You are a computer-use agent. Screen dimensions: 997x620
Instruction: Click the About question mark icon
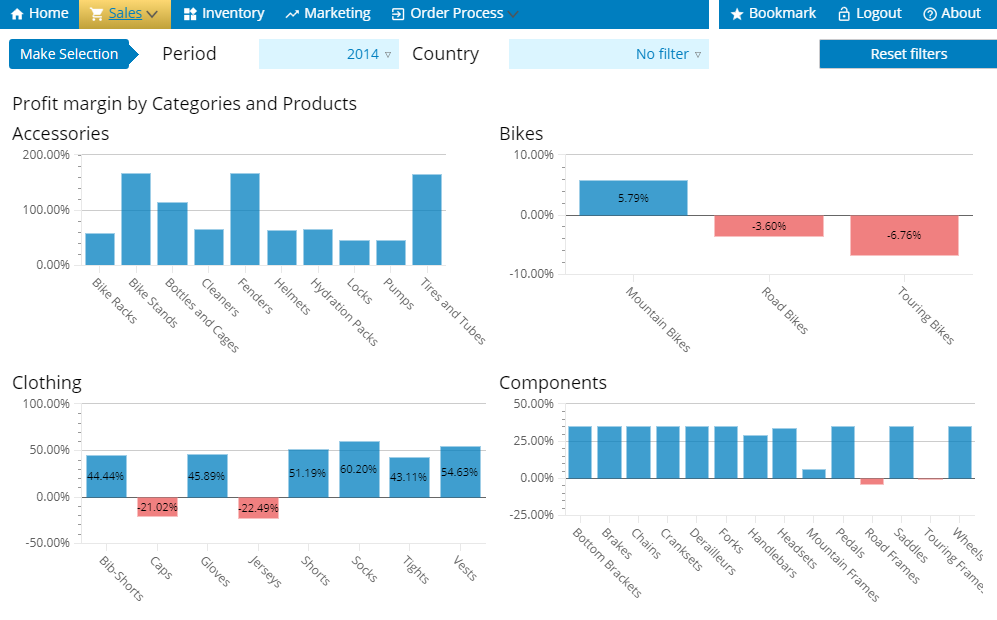930,14
